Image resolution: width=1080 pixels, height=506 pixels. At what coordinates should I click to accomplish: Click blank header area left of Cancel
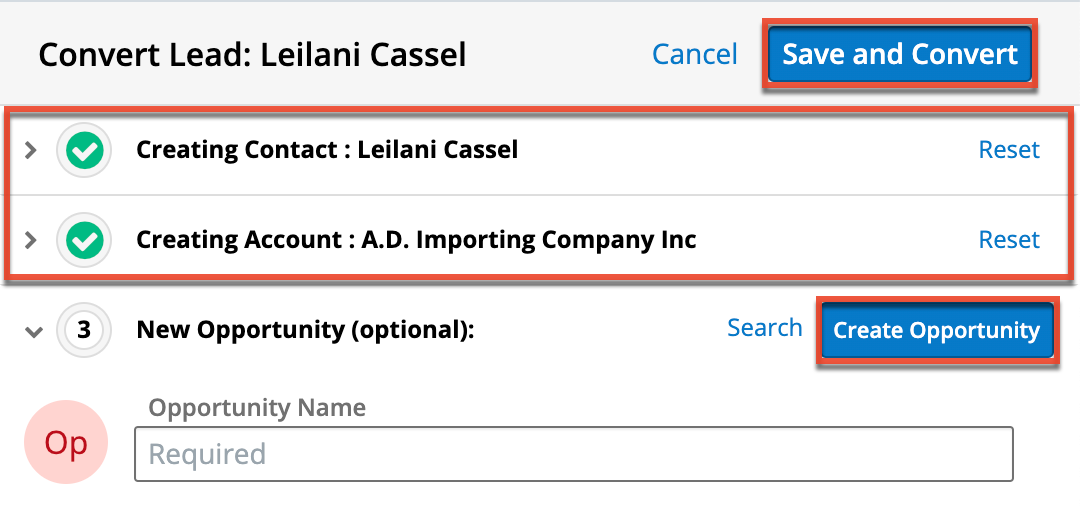[x=560, y=54]
